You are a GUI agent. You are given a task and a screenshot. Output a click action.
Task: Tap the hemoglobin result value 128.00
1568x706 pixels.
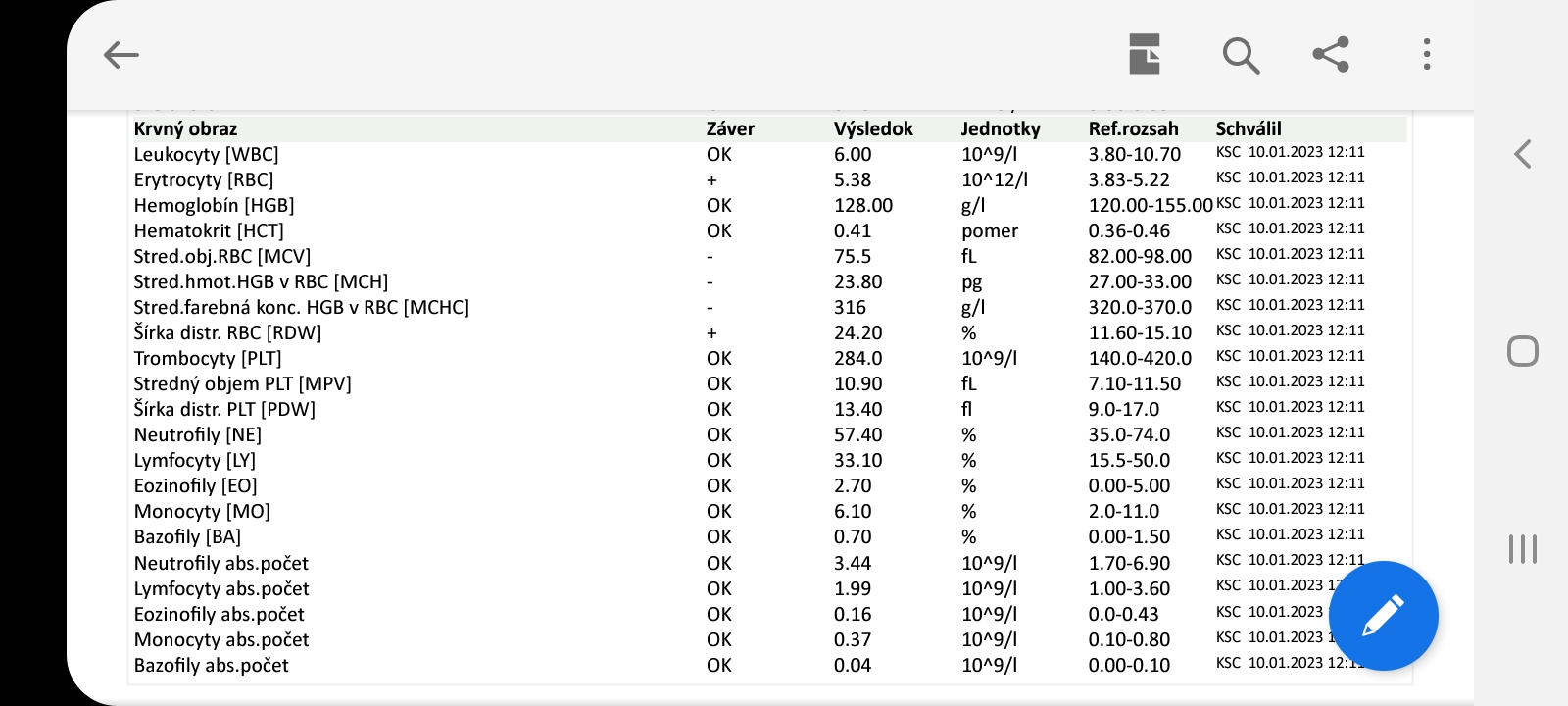[x=862, y=205]
